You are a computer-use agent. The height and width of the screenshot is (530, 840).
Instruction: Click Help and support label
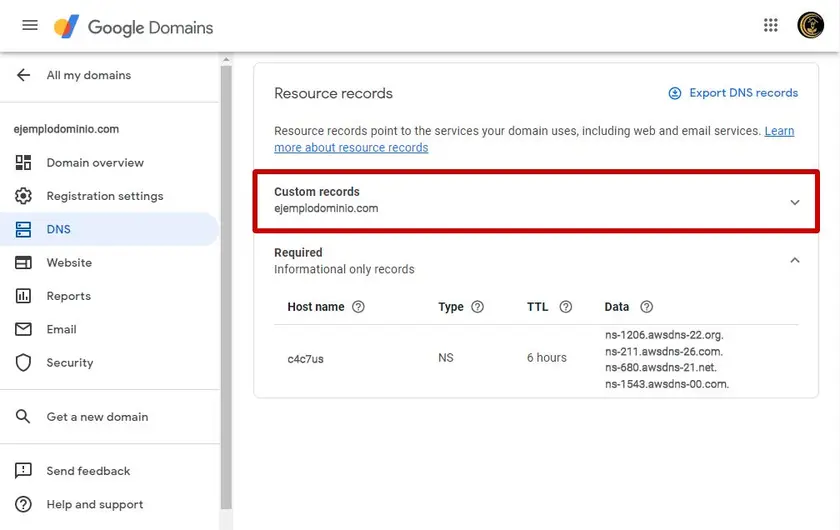click(95, 504)
